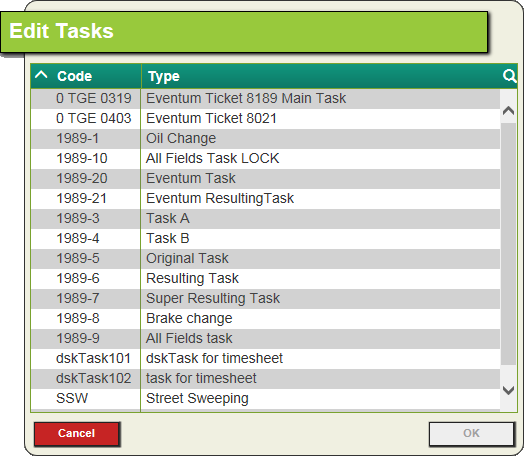The width and height of the screenshot is (524, 456).
Task: Select code SSW
Action: (72, 399)
